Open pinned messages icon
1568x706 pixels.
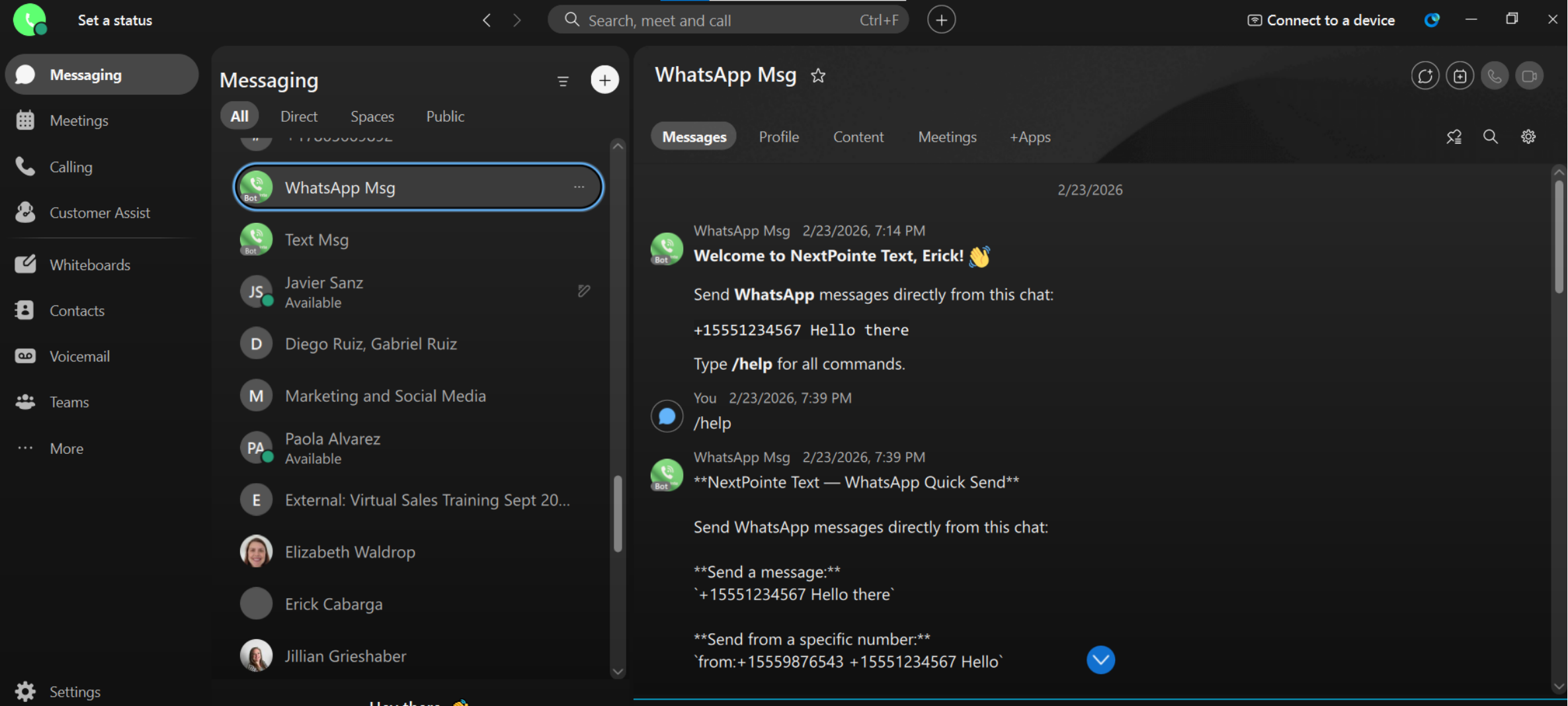1454,137
